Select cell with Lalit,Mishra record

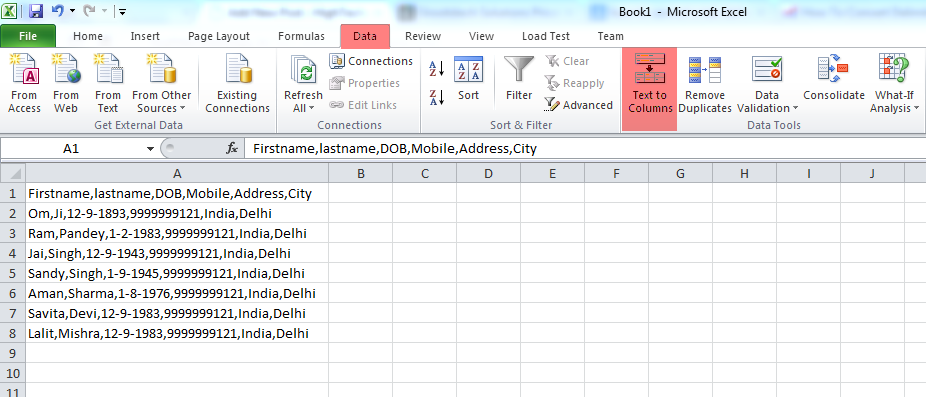[x=177, y=333]
